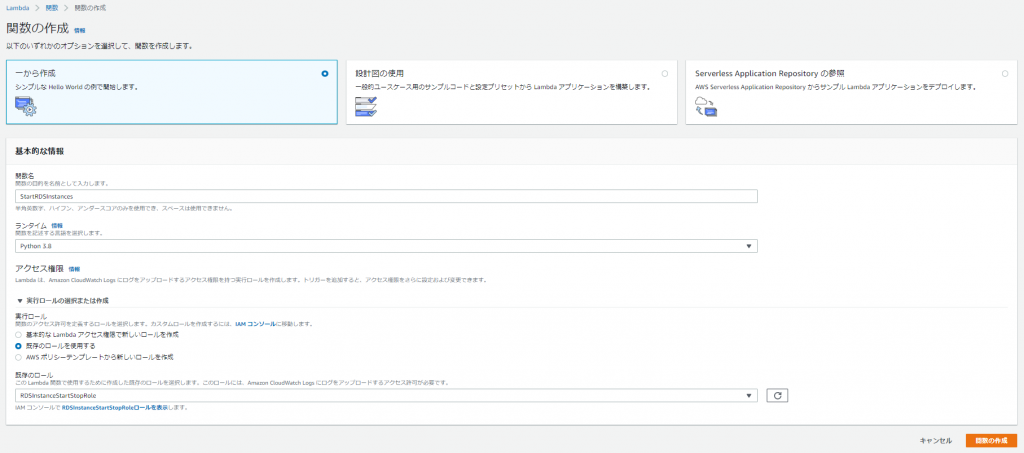The width and height of the screenshot is (1024, 453).
Task: Click the 情報 link next to ランタイム
Action: click(x=57, y=225)
